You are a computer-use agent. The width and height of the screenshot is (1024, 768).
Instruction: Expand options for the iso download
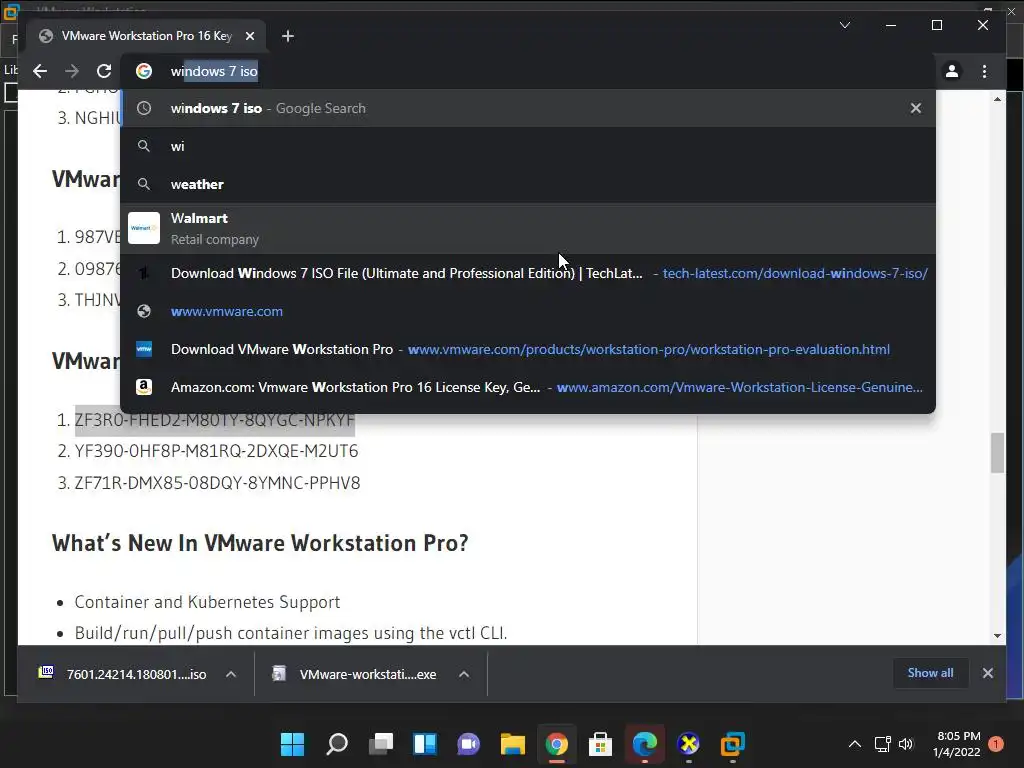pos(231,674)
